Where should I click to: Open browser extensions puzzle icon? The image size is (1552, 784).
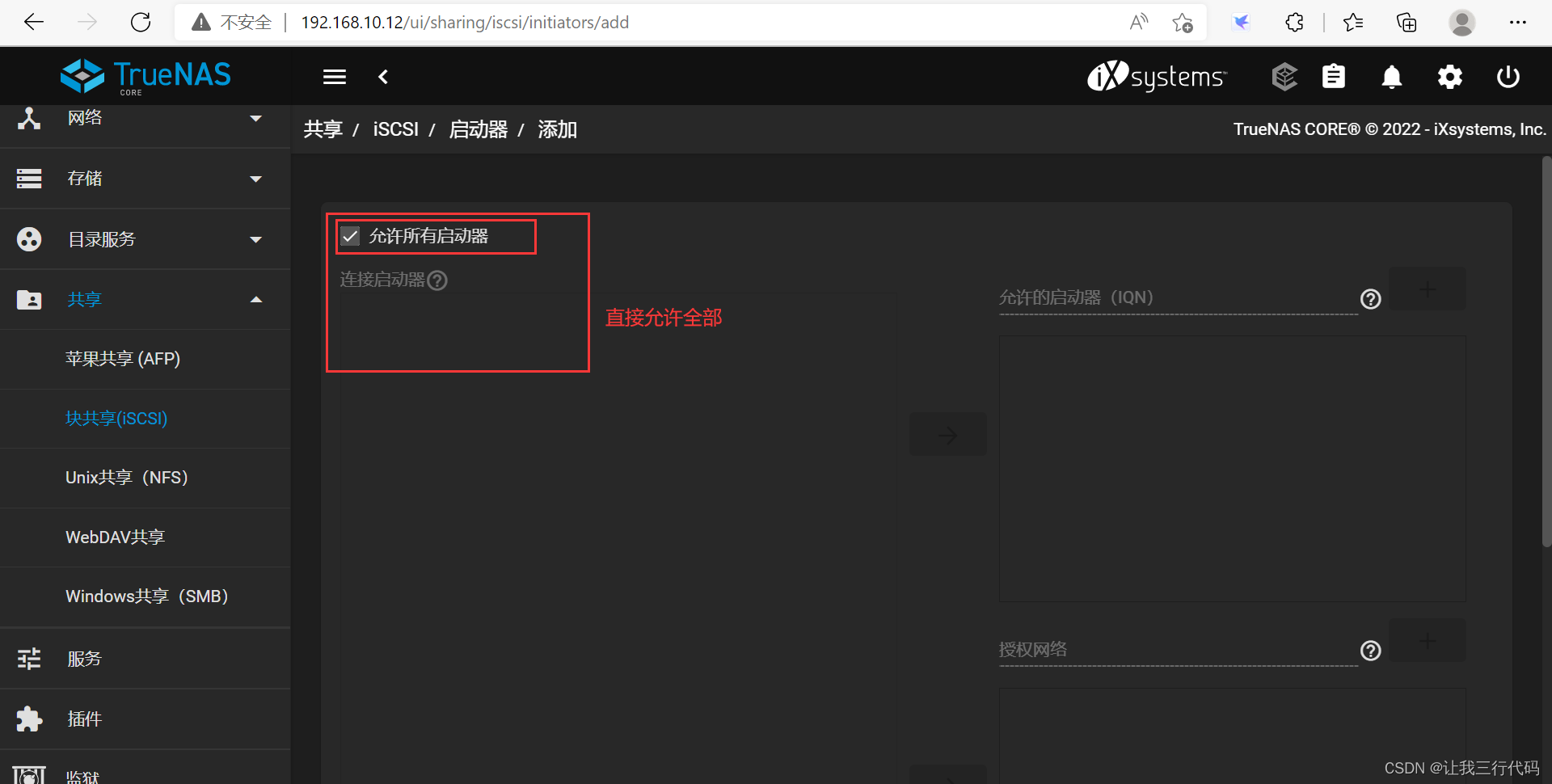(1294, 23)
